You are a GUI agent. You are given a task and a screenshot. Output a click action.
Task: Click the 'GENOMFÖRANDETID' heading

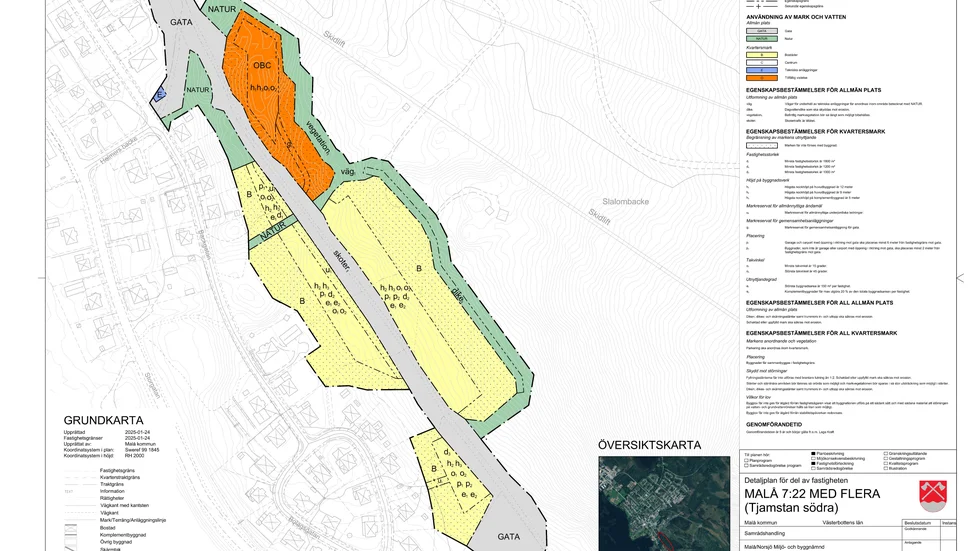pos(773,425)
